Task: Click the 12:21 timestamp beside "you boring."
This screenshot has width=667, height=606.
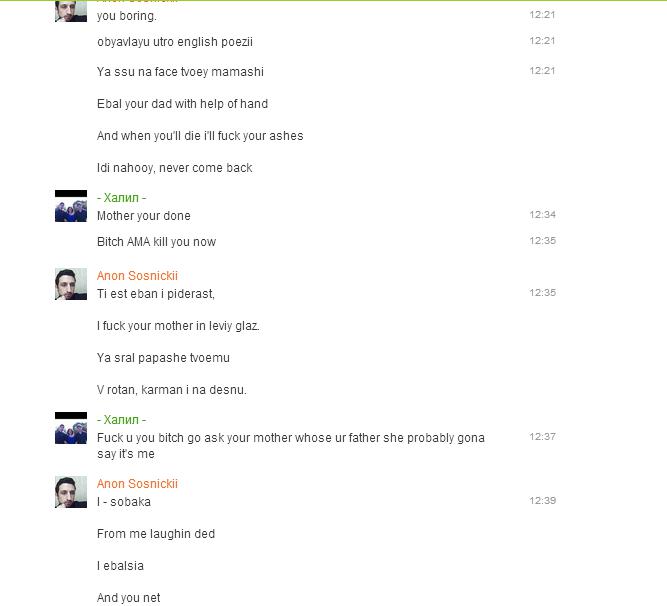Action: tap(542, 15)
